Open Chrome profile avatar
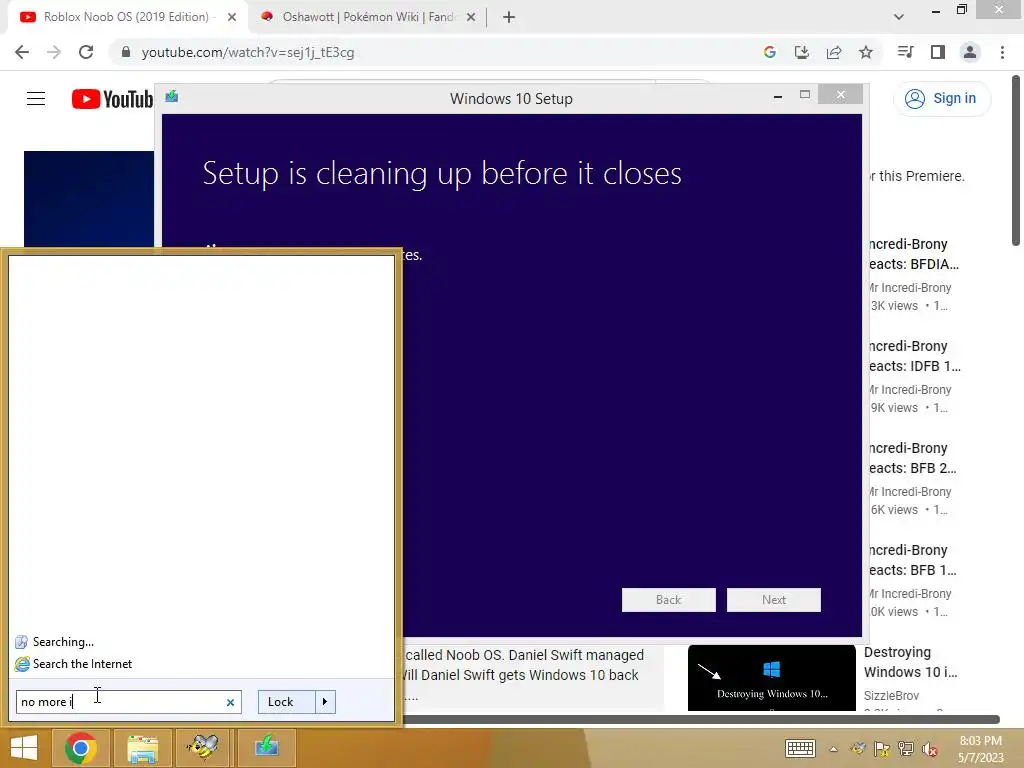The image size is (1024, 768). click(970, 52)
